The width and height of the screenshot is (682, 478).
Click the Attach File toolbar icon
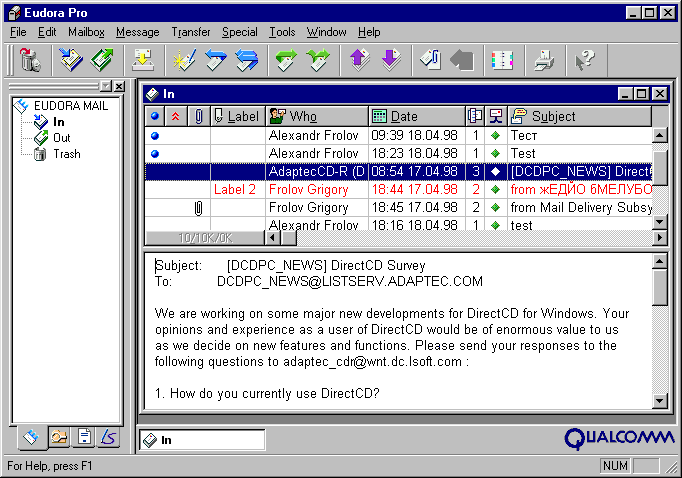[431, 60]
